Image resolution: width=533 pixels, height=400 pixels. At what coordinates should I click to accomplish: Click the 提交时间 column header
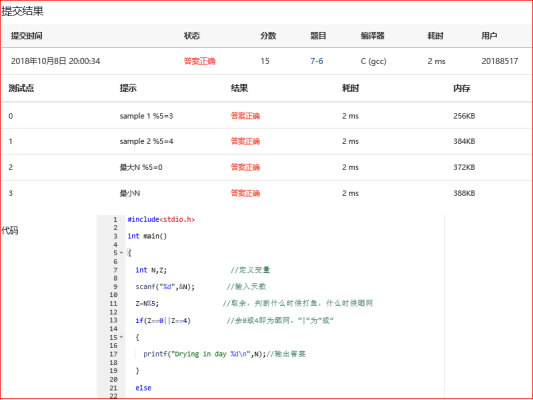coord(27,36)
